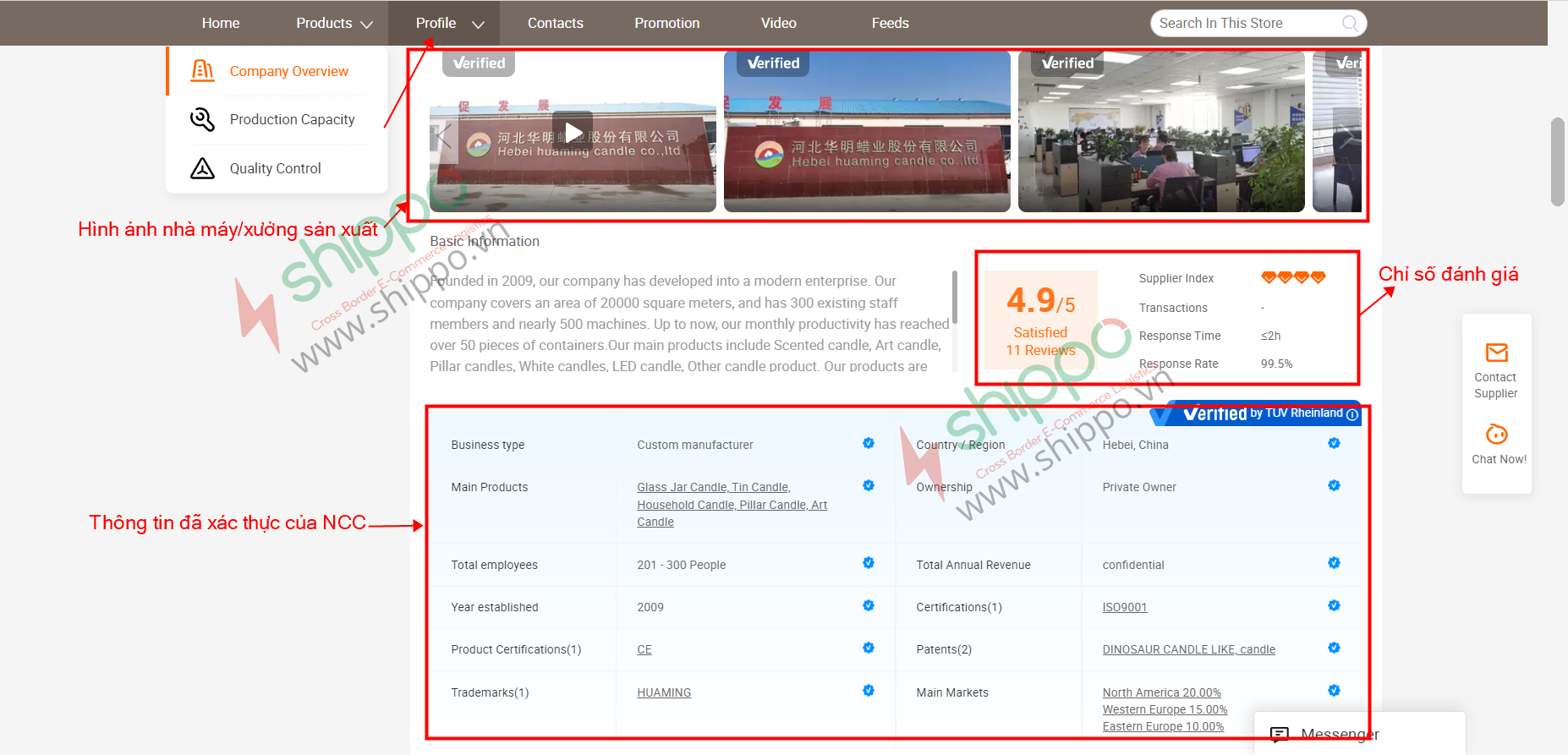Open the Promotion tab

[x=667, y=23]
